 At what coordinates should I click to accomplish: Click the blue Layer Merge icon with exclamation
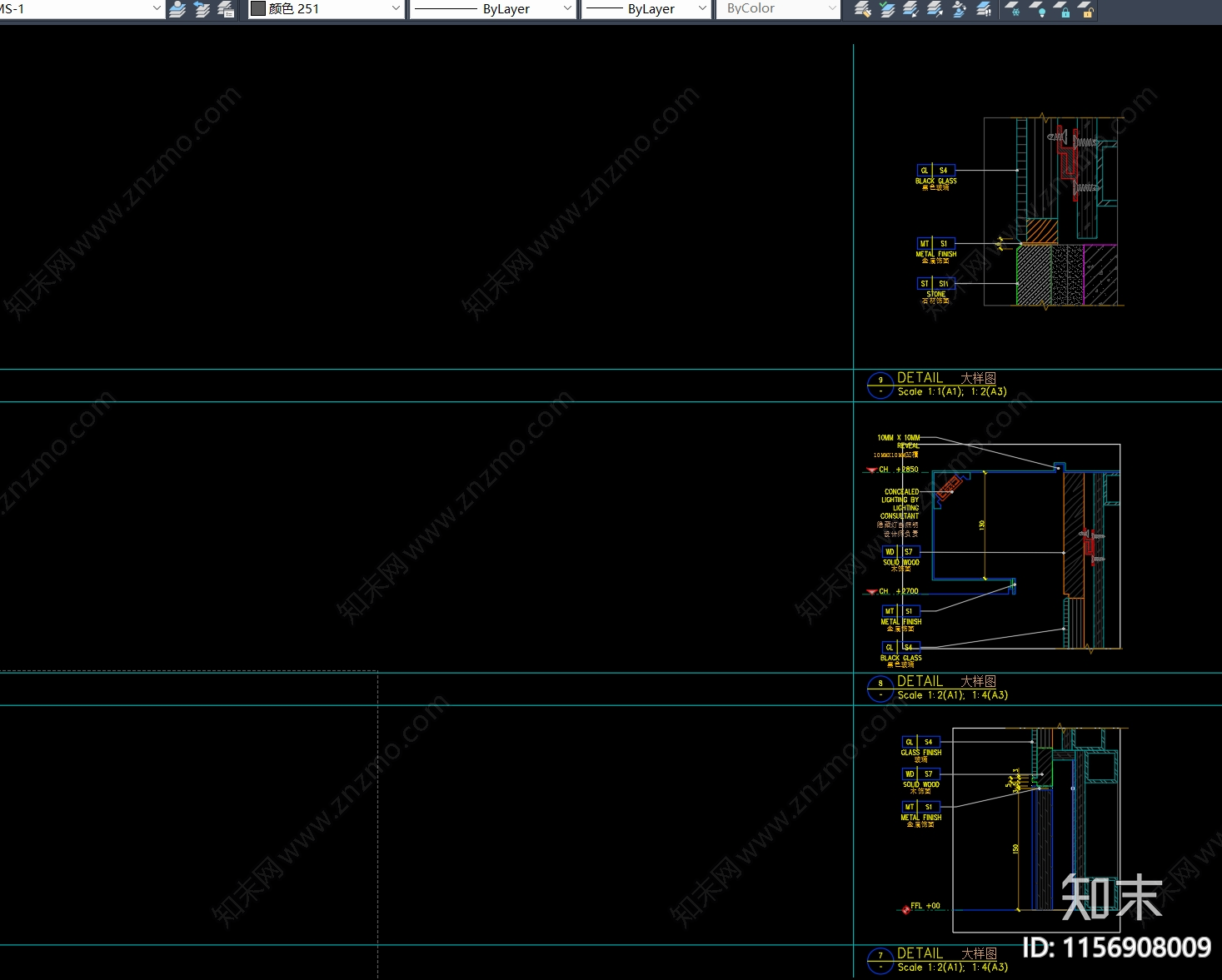click(984, 9)
